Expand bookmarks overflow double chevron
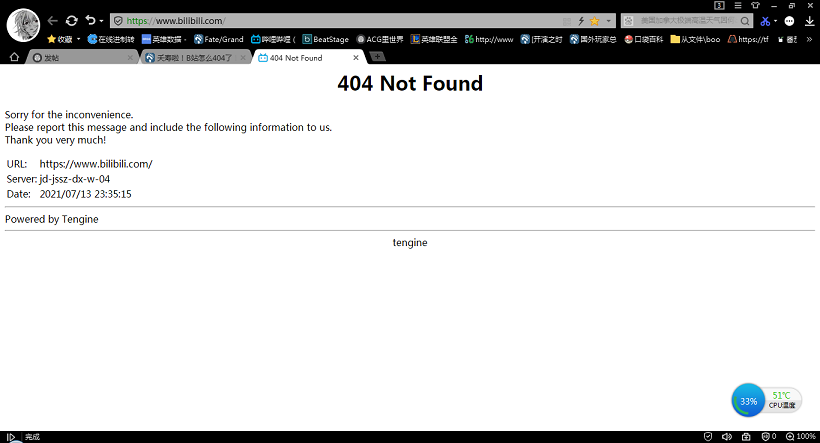The image size is (820, 443). 809,39
